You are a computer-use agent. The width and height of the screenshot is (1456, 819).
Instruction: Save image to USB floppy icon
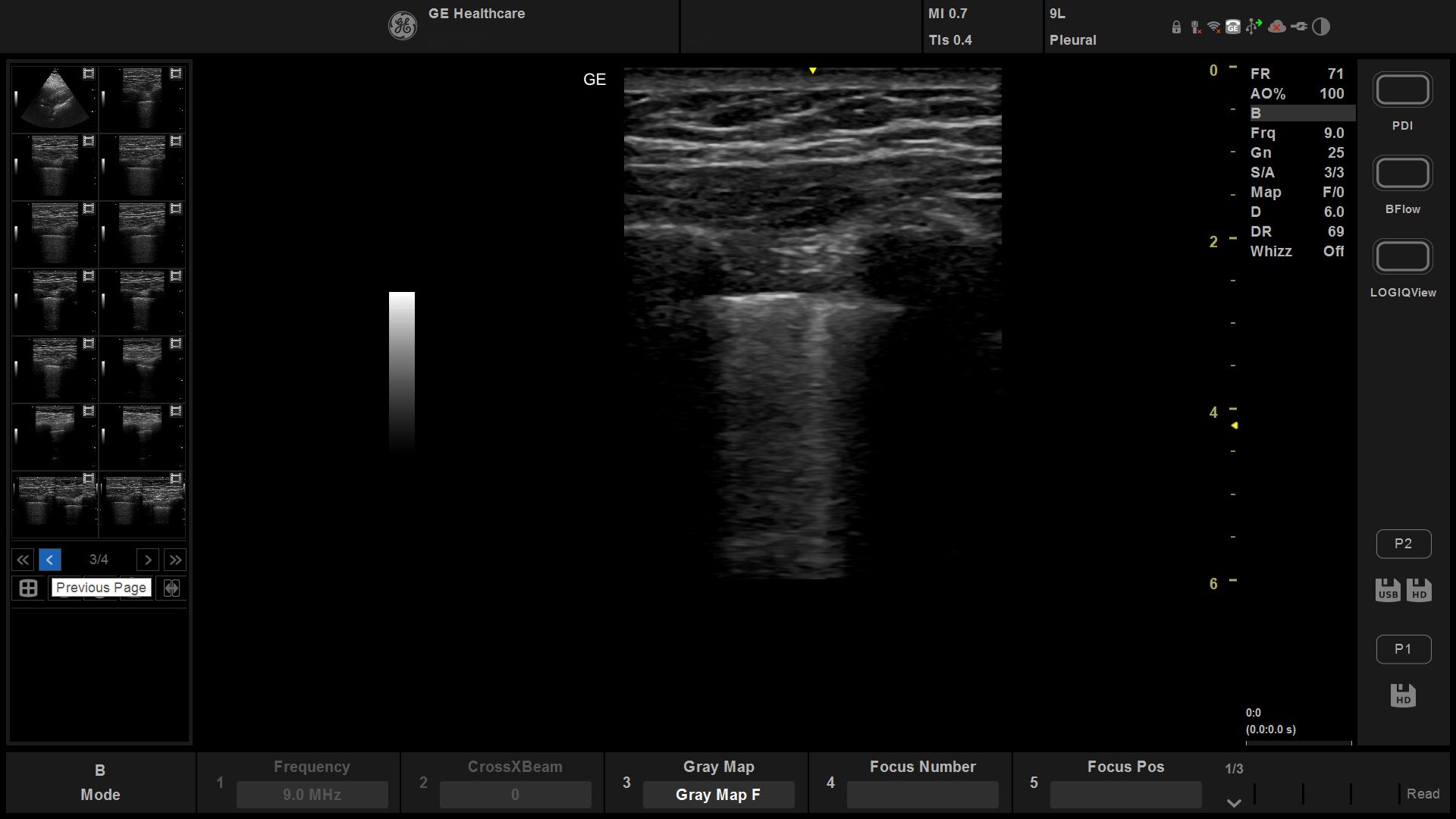click(x=1388, y=590)
